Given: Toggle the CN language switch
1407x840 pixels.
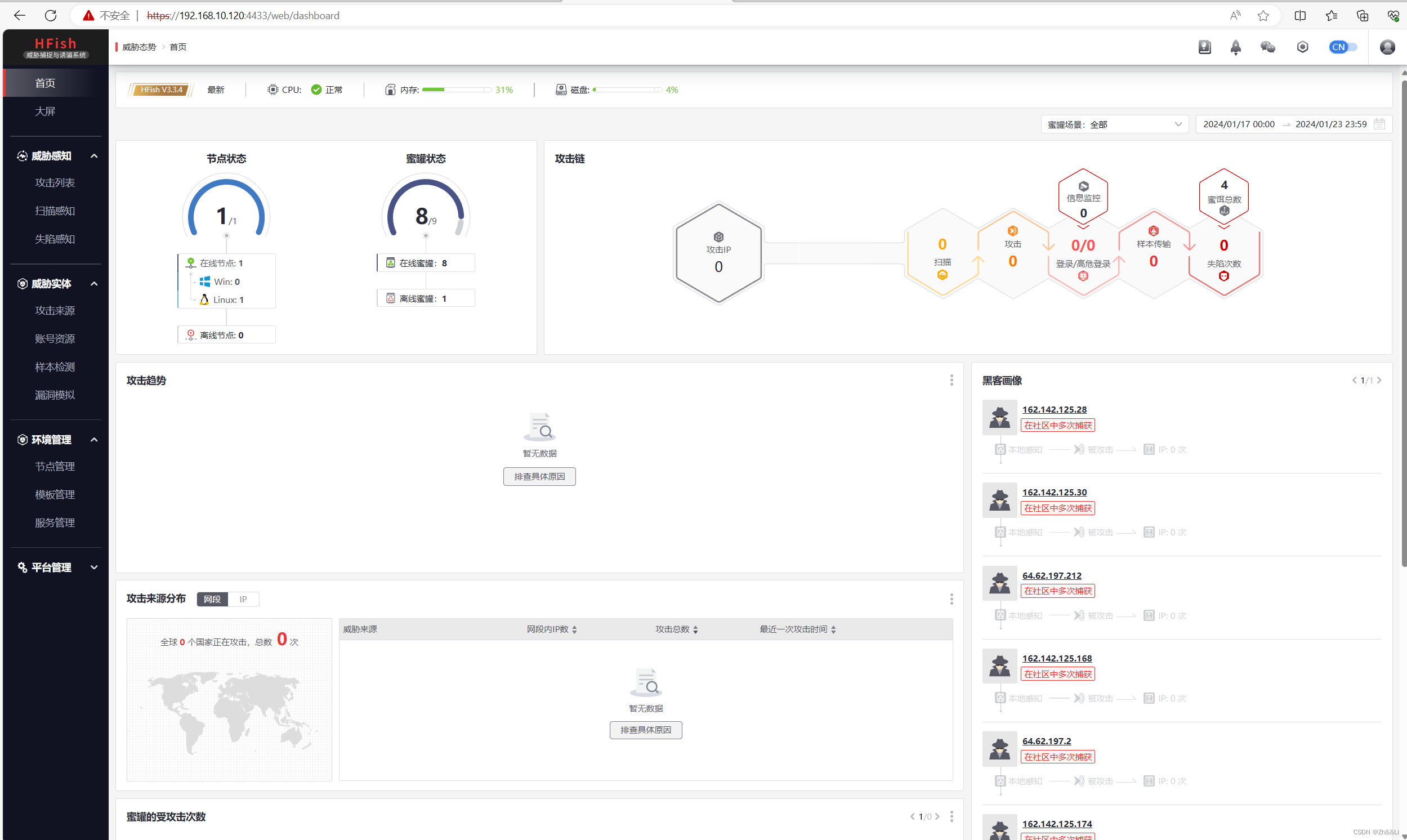Looking at the screenshot, I should [1342, 47].
